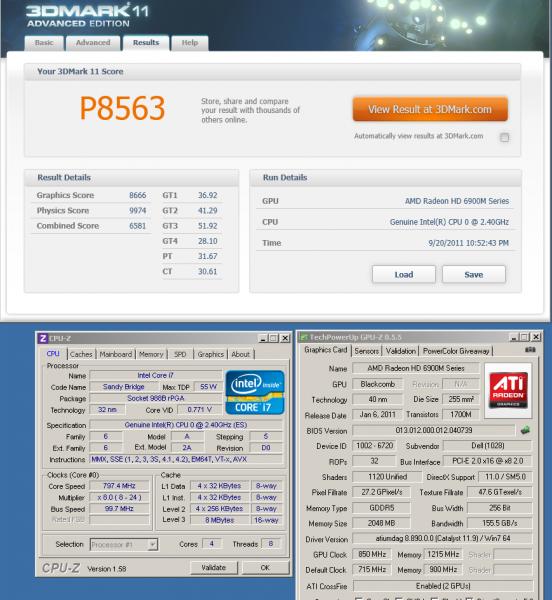Click the Load button in Run Details

[404, 275]
